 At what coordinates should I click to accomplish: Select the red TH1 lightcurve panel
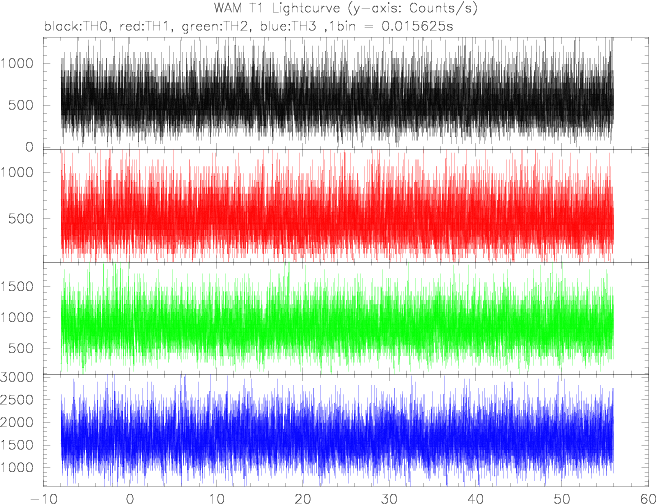[x=347, y=206]
